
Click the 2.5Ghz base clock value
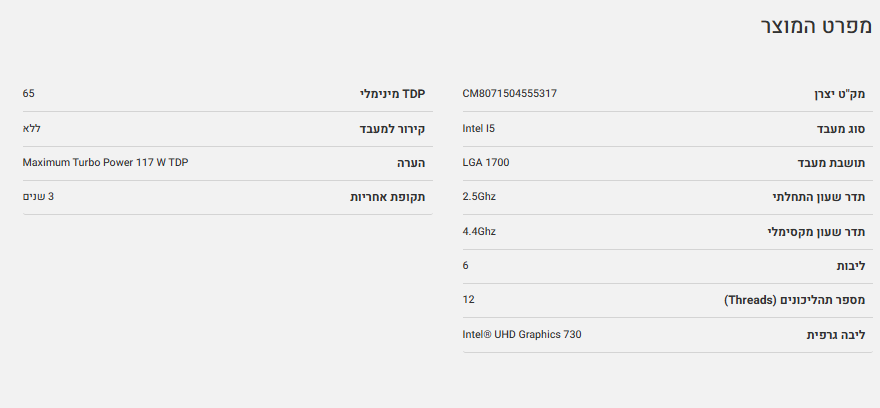tap(479, 196)
